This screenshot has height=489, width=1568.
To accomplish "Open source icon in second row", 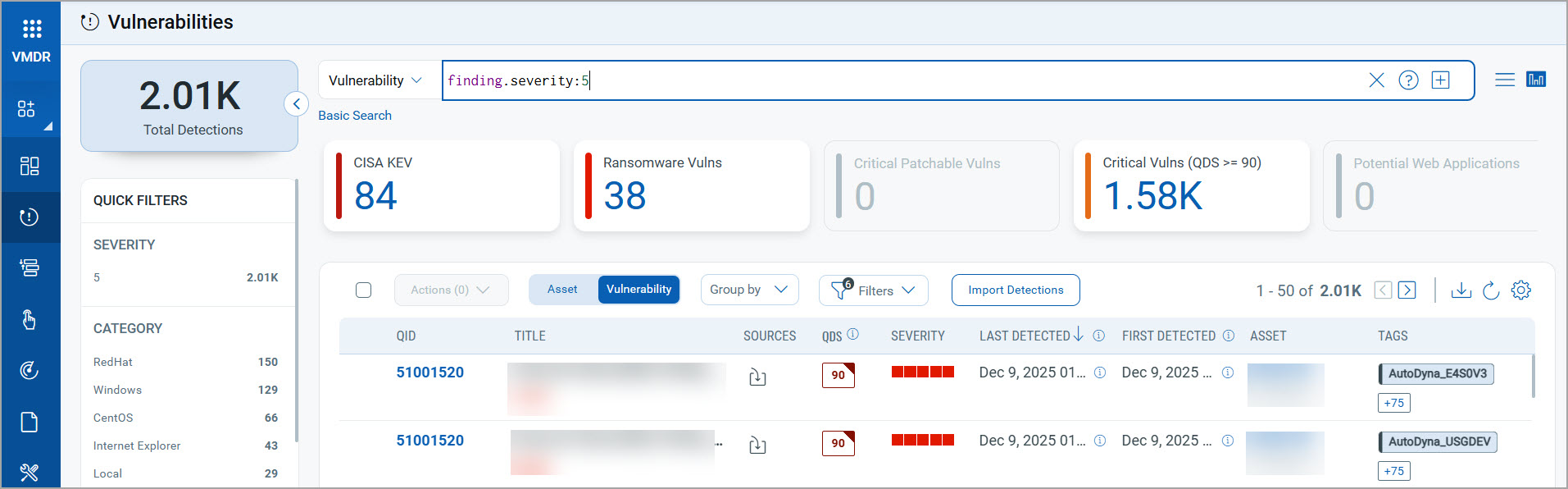I will coord(757,446).
